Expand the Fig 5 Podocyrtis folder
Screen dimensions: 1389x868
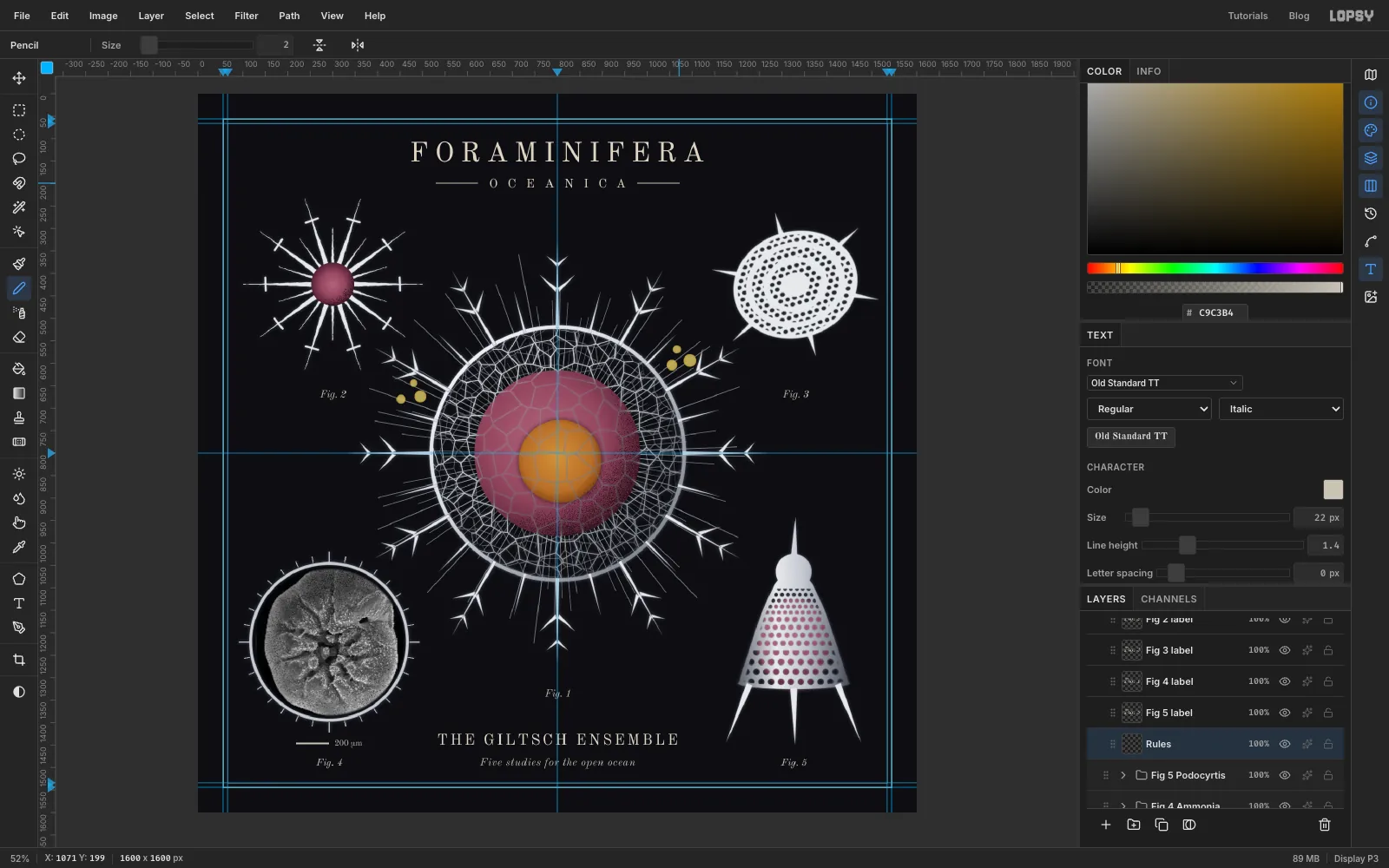1123,775
